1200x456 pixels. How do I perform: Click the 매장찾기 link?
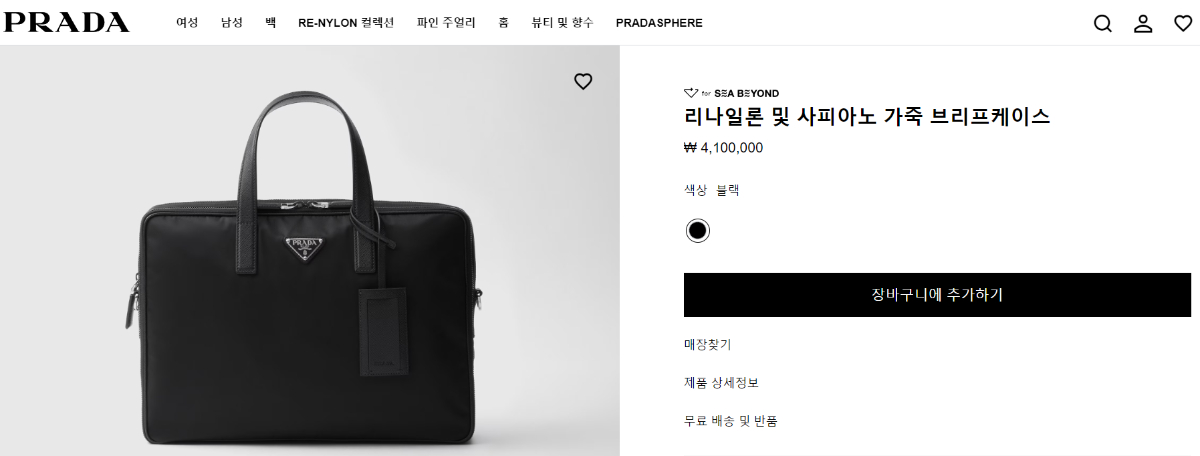[708, 345]
